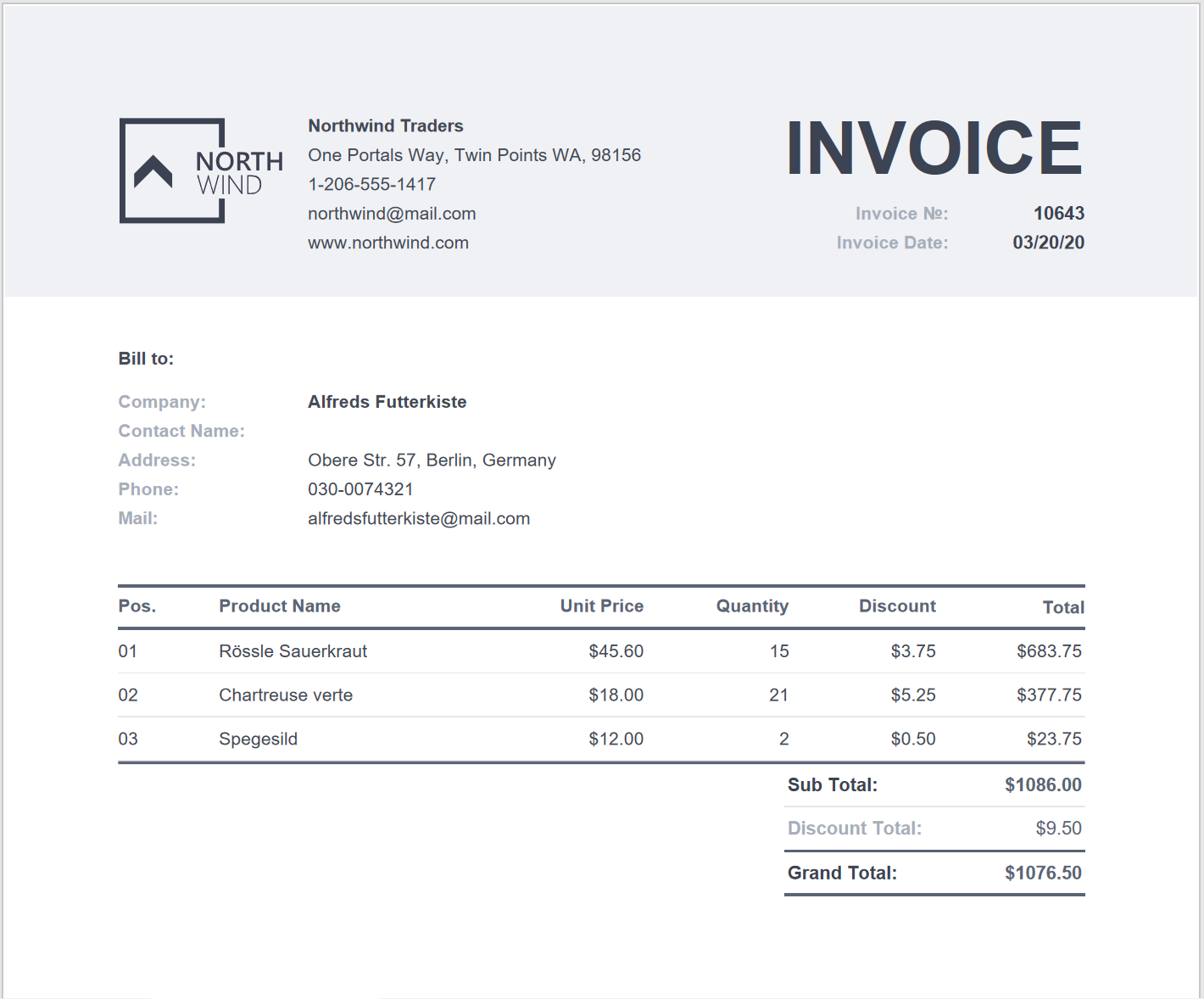The height and width of the screenshot is (999, 1204).
Task: Select the Chartreuse verte product name
Action: pyautogui.click(x=286, y=695)
